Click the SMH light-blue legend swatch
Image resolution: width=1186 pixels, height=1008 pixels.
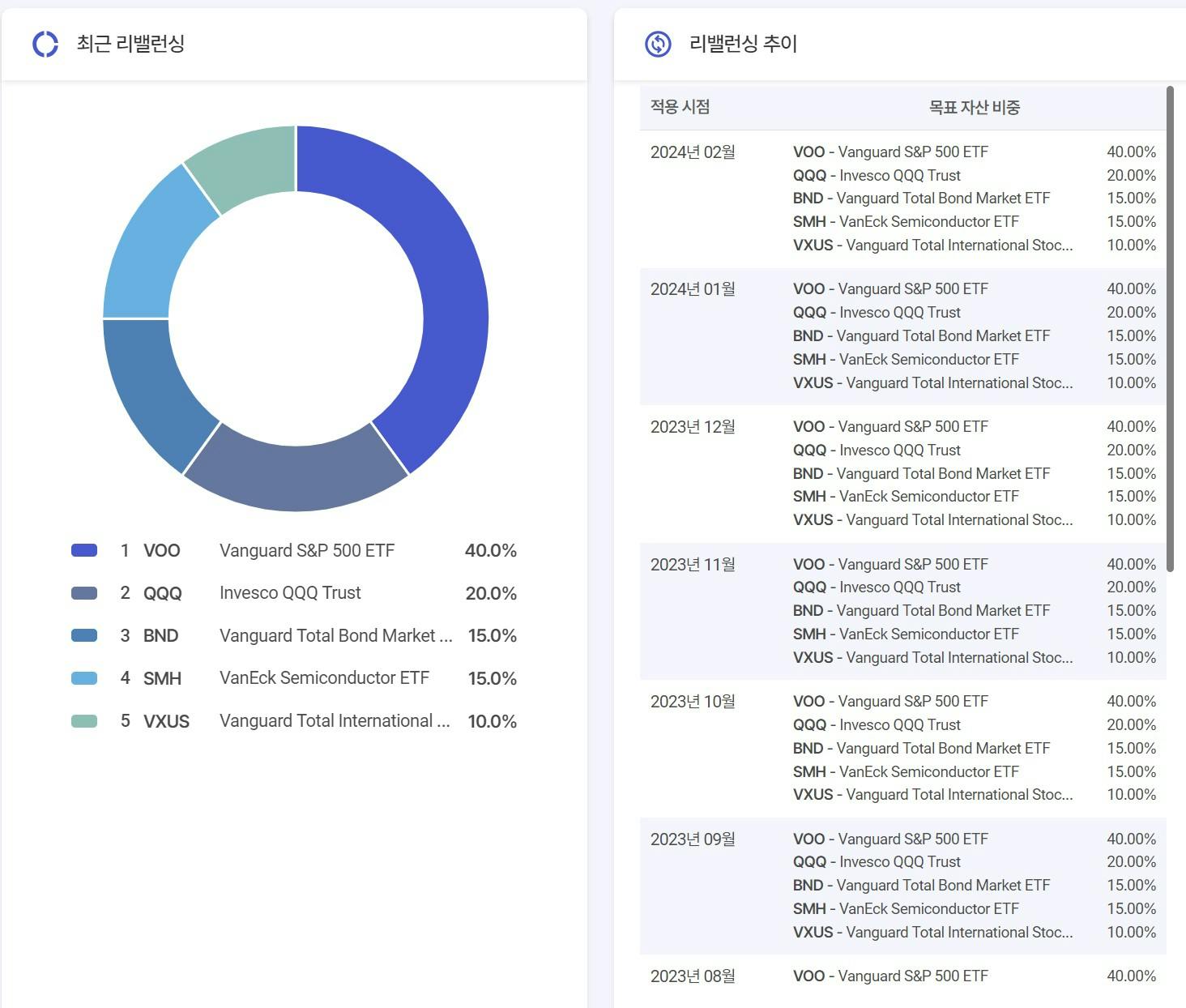pyautogui.click(x=84, y=678)
